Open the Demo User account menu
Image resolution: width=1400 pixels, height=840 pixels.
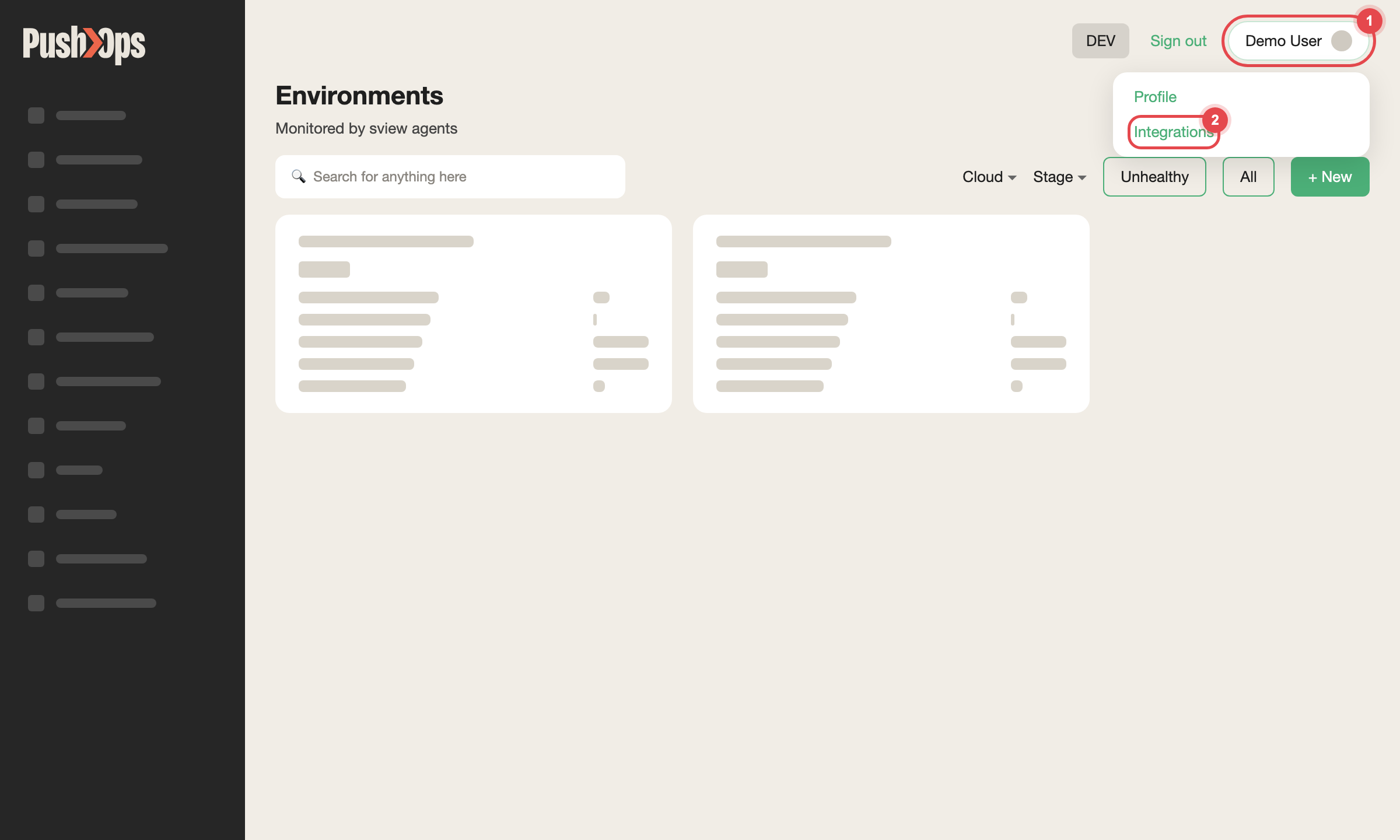(1298, 41)
